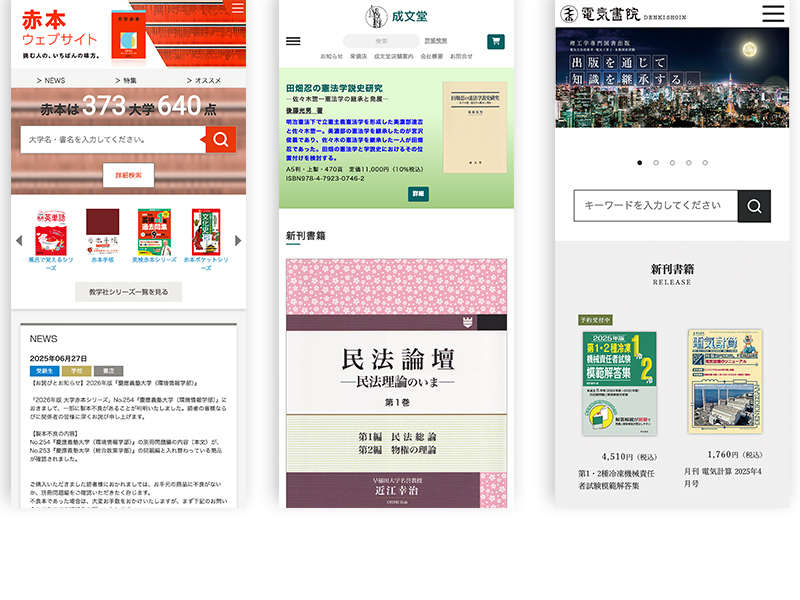The image size is (800, 600).
Task: Open the 風呂で覚えるシリーズ cover thumbnail
Action: pos(51,232)
